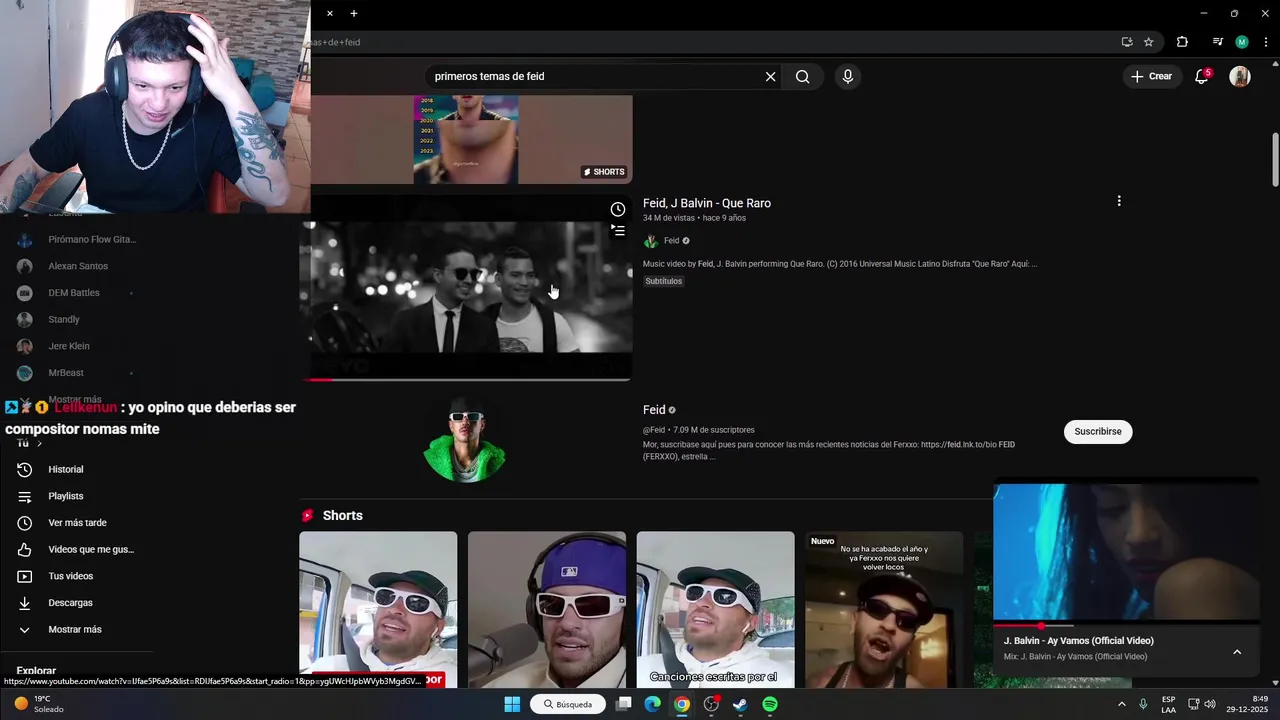Open the SHORTS thumbnail at top
The image size is (1280, 720).
[466, 139]
